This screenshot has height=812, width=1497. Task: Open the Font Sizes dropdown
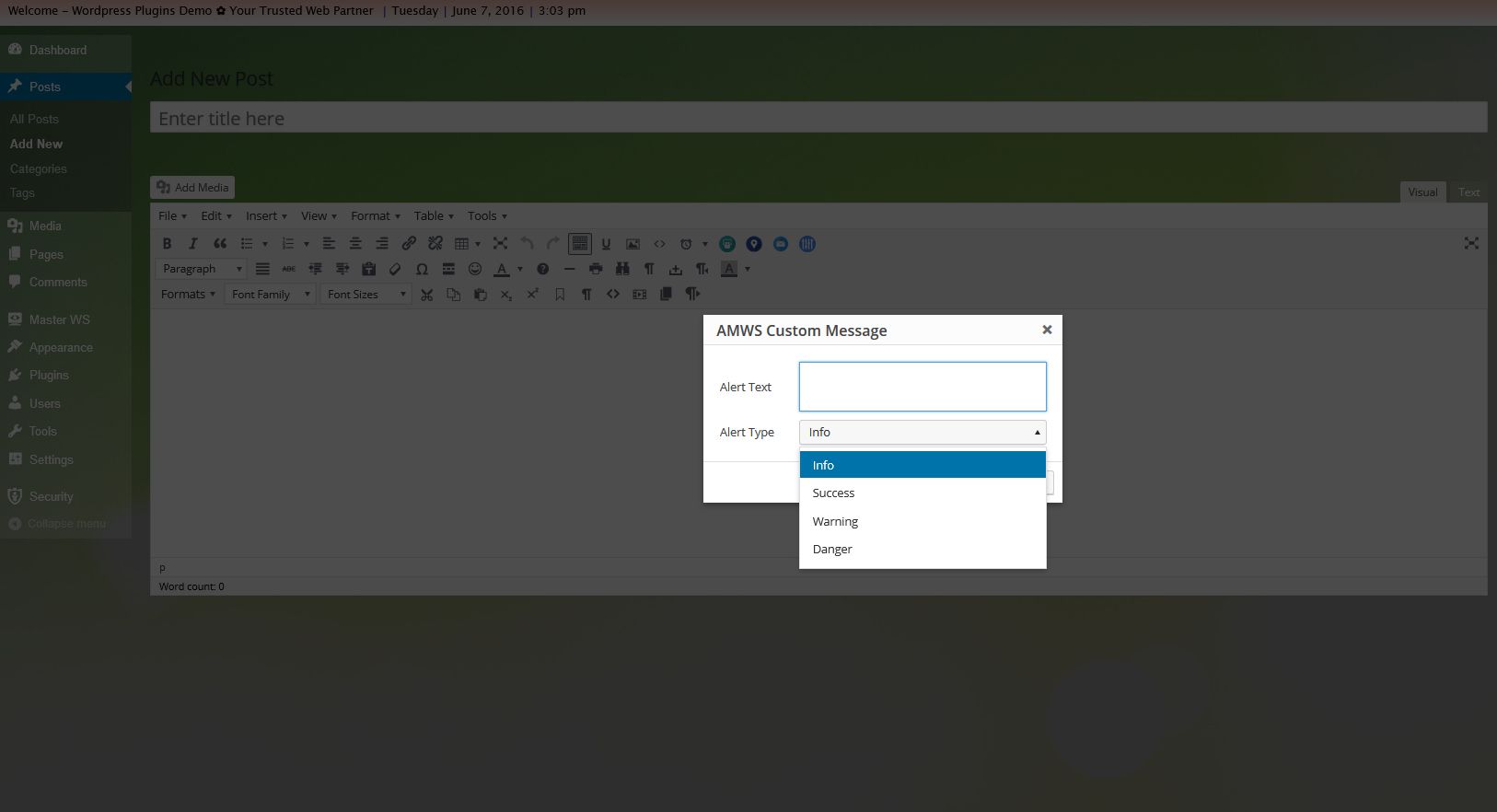[x=366, y=295]
